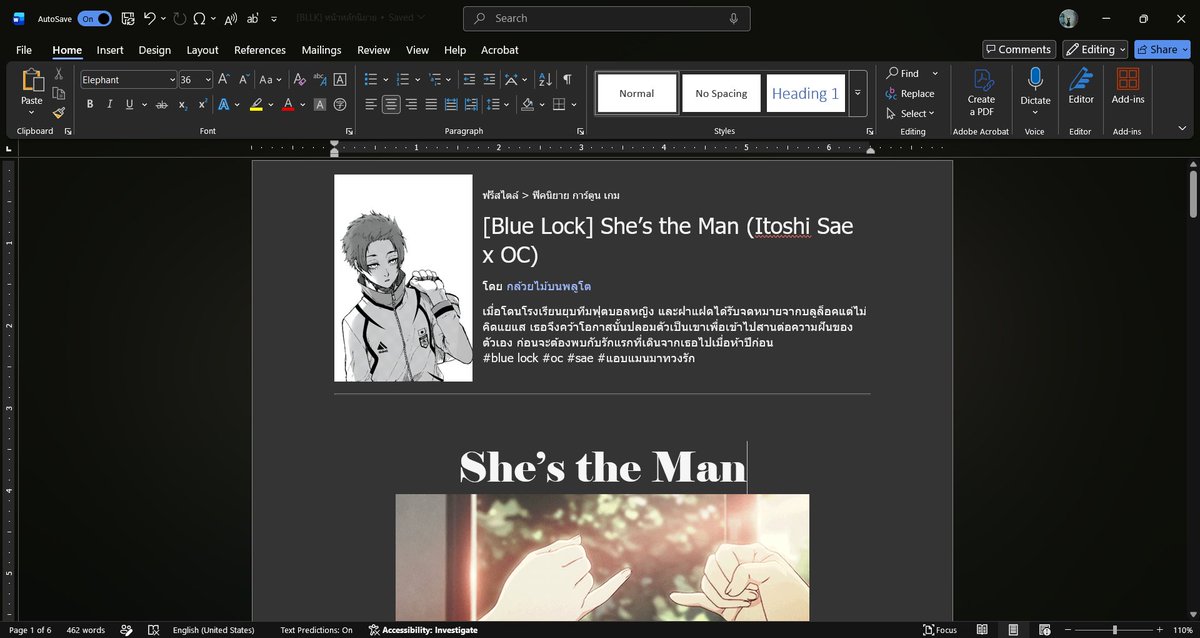The image size is (1200, 638).
Task: Save the document with disk icon
Action: (x=128, y=18)
